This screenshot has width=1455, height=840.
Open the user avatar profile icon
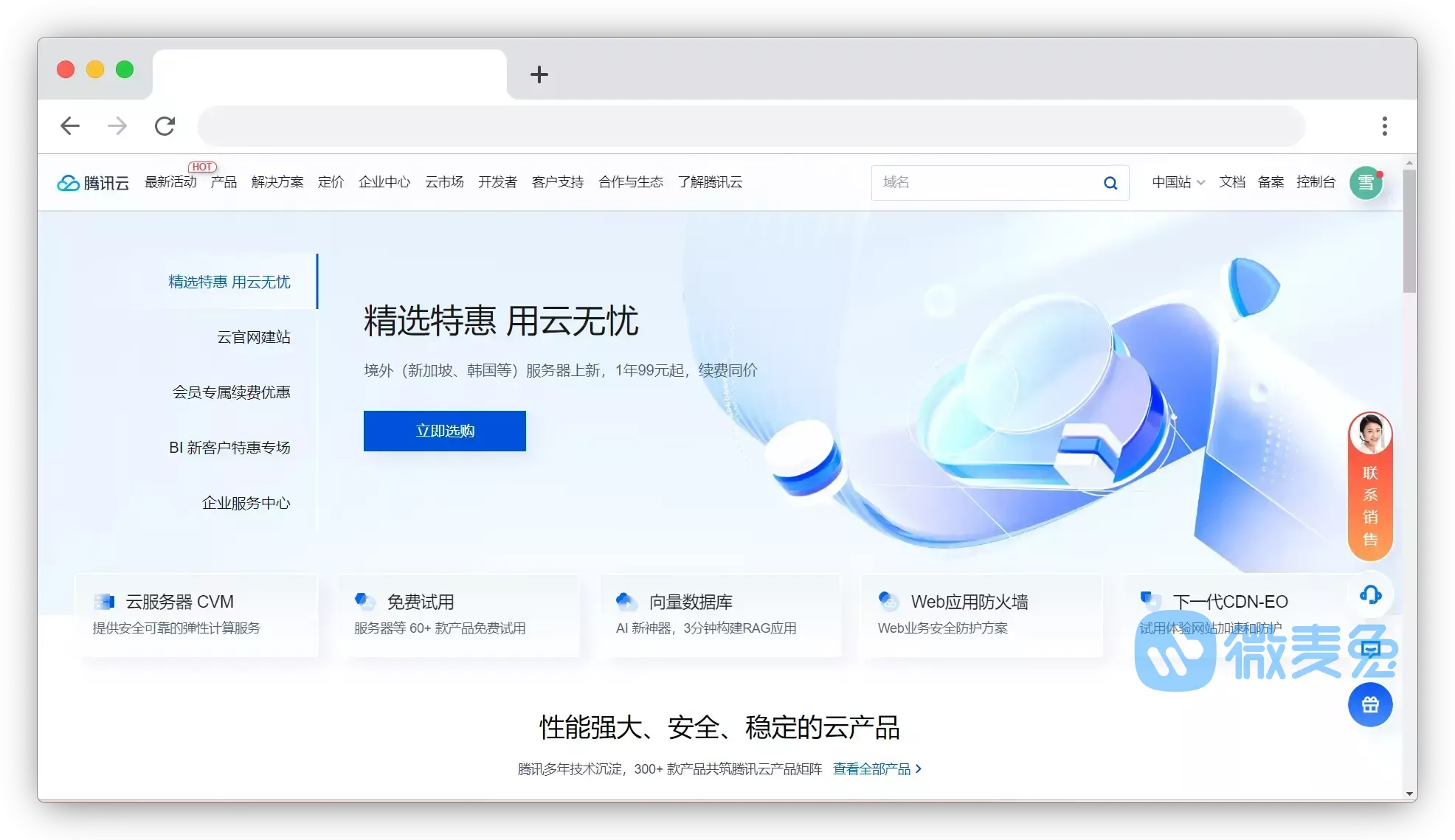[1366, 182]
